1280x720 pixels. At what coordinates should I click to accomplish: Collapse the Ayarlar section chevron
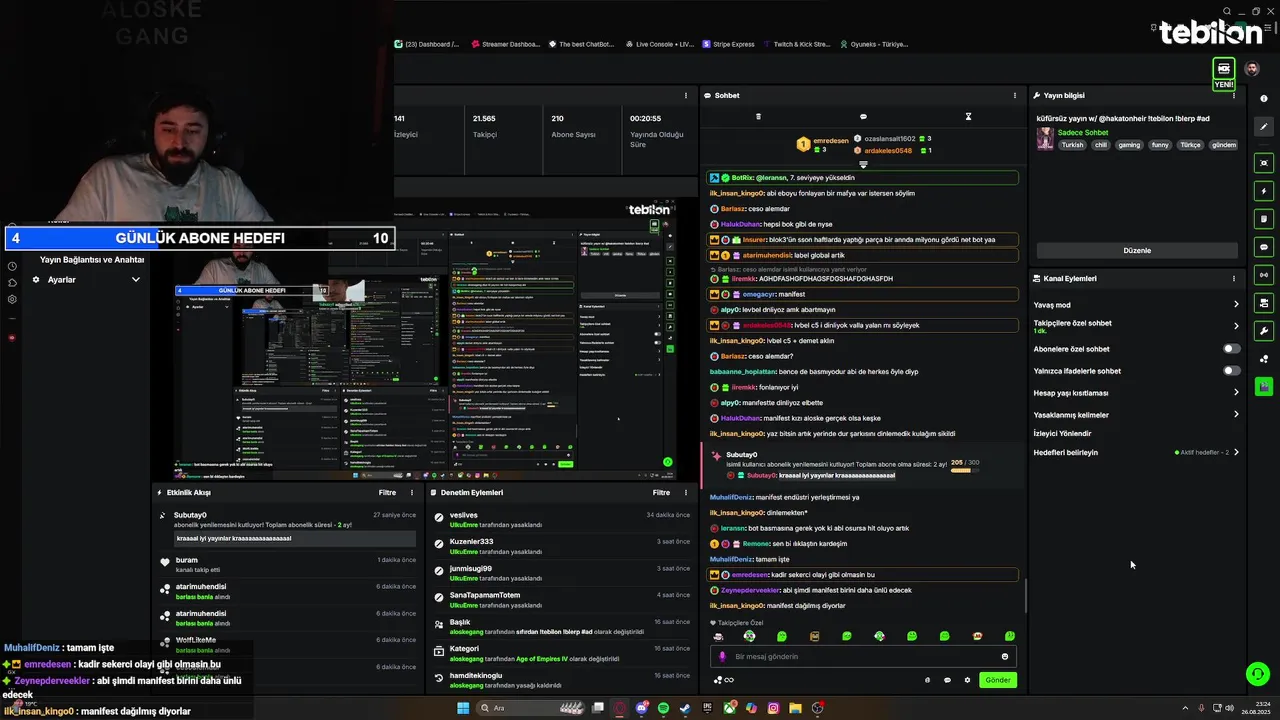[x=136, y=280]
